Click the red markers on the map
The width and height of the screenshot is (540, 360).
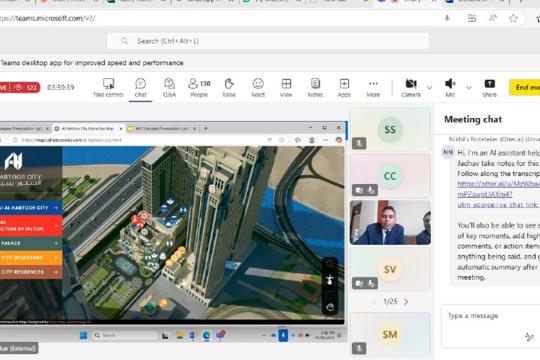pyautogui.click(x=139, y=220)
